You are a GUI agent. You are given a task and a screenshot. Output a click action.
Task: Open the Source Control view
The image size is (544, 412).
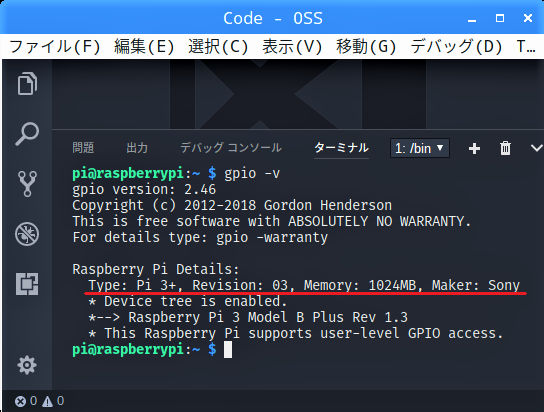coord(27,184)
